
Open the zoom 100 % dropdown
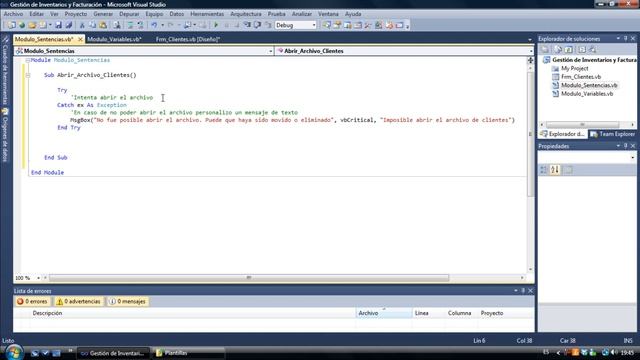point(38,278)
